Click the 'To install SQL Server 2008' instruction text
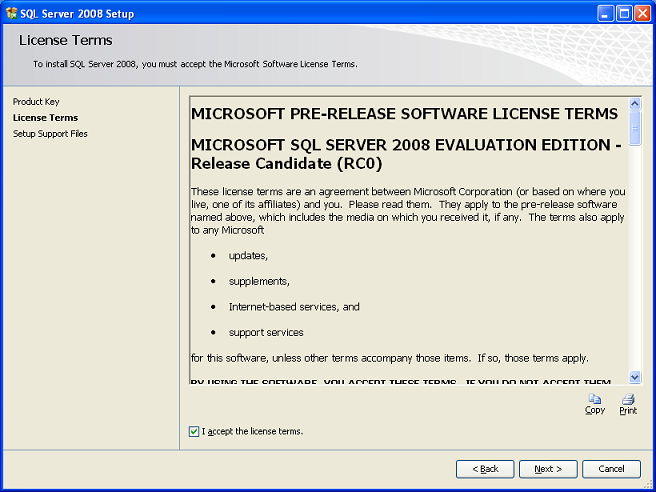 pyautogui.click(x=195, y=64)
